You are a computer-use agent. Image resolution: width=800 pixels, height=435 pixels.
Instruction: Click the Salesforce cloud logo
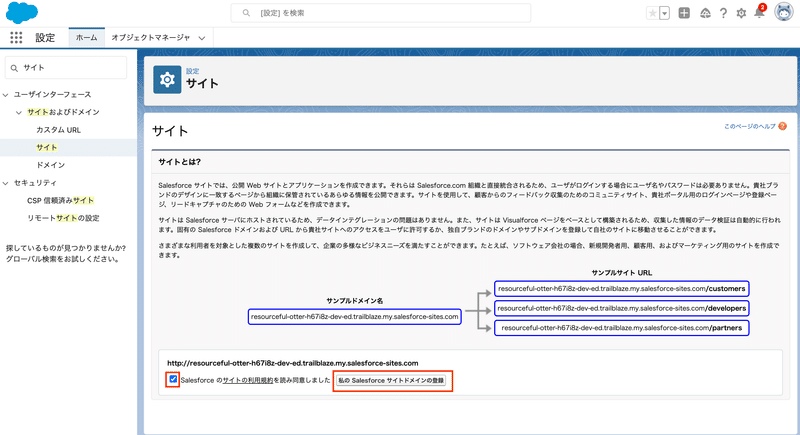point(22,13)
